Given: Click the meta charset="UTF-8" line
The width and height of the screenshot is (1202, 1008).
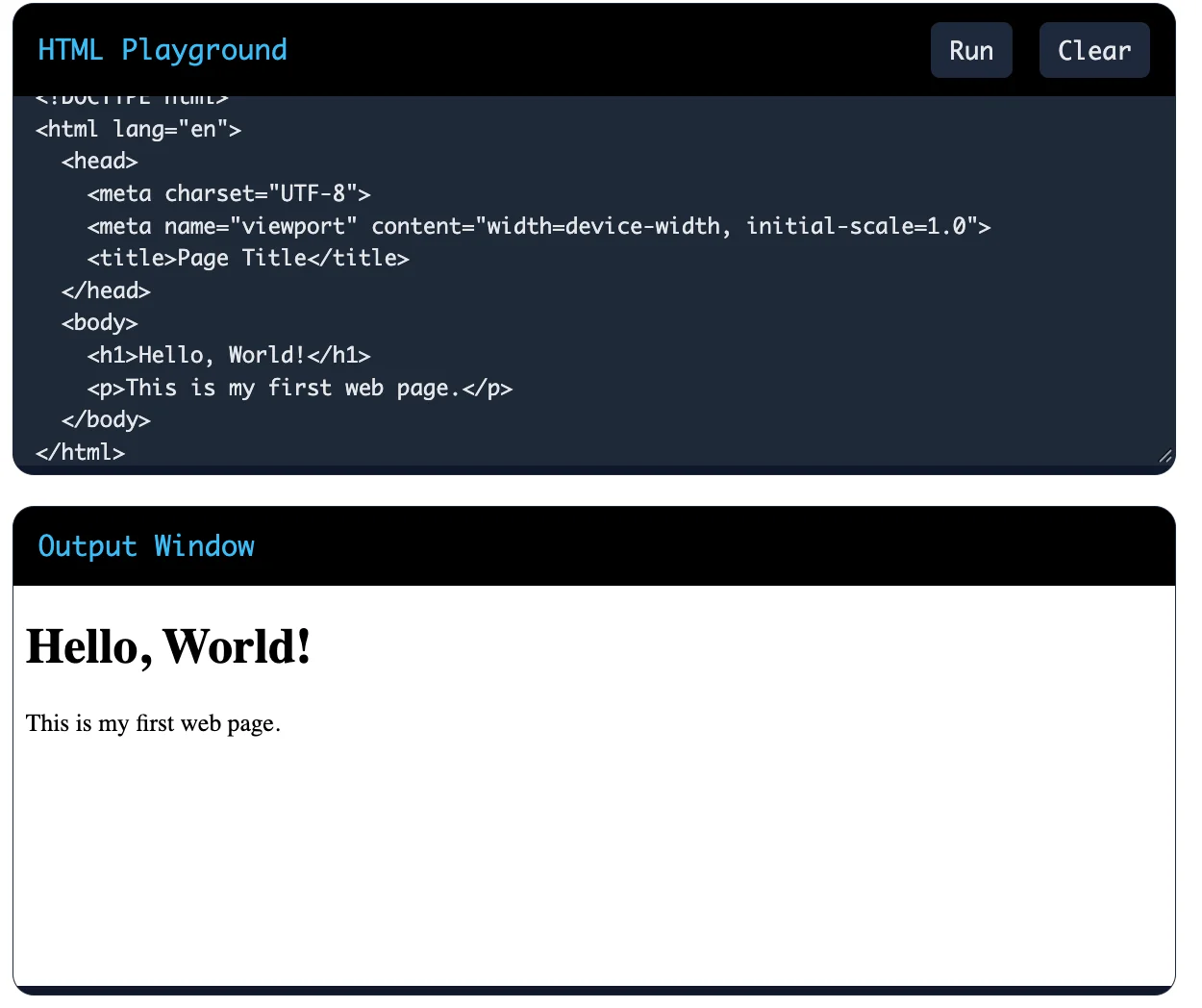Looking at the screenshot, I should click(x=229, y=193).
